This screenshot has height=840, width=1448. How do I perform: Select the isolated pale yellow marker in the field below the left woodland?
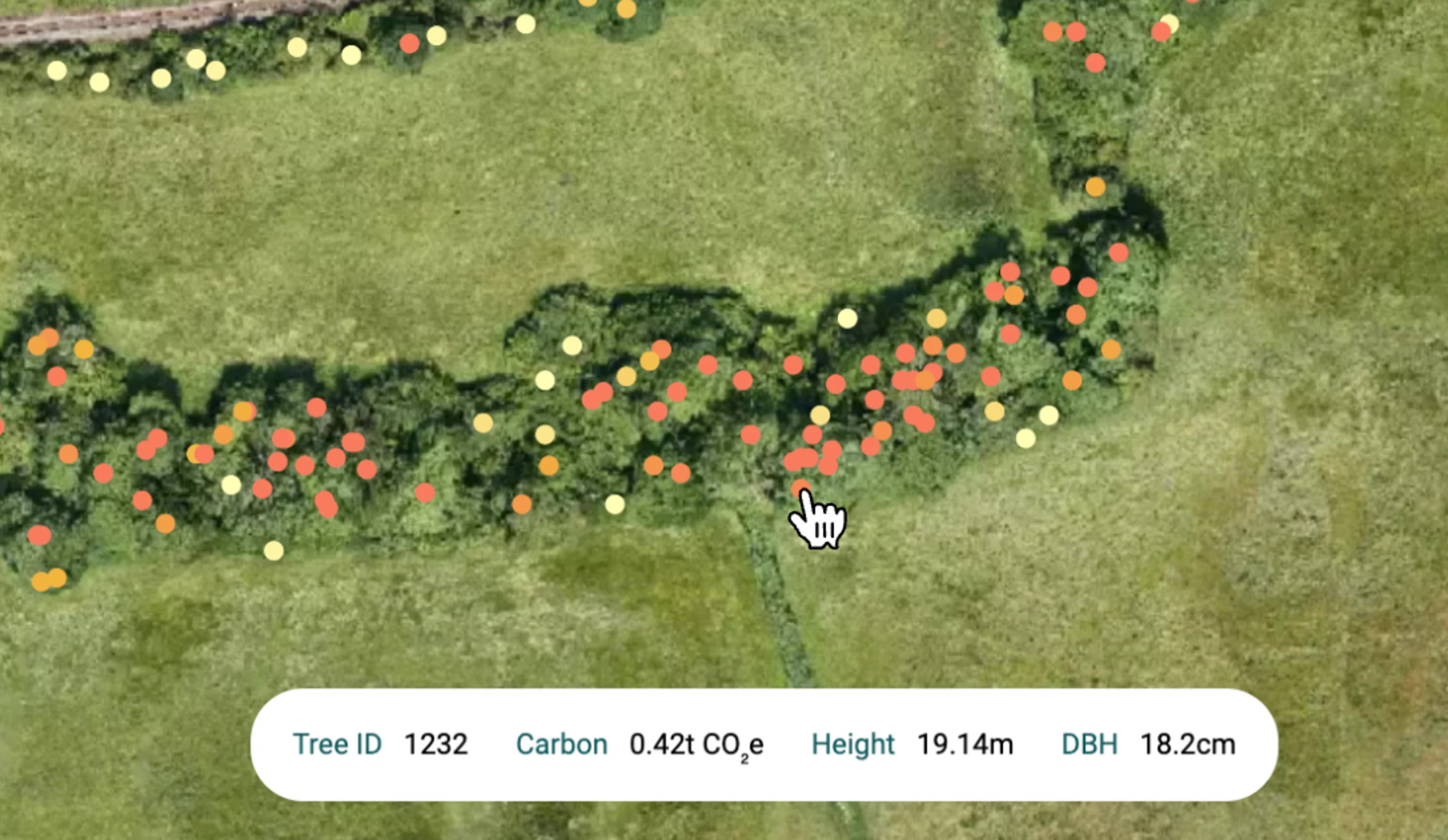(274, 551)
